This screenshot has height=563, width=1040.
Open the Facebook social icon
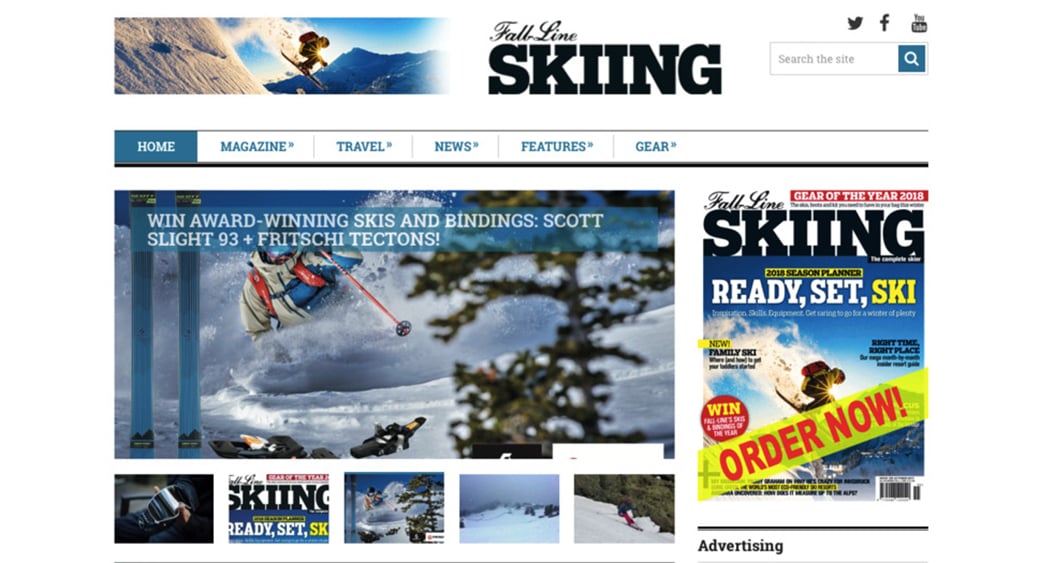[x=884, y=23]
